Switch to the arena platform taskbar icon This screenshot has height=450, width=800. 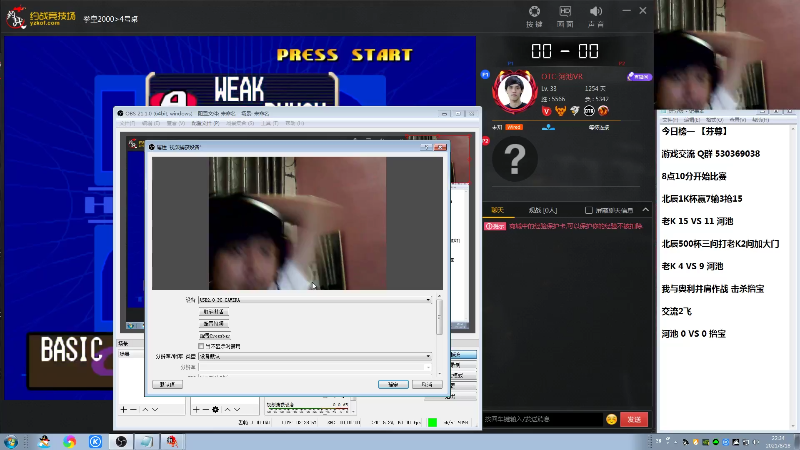click(172, 441)
